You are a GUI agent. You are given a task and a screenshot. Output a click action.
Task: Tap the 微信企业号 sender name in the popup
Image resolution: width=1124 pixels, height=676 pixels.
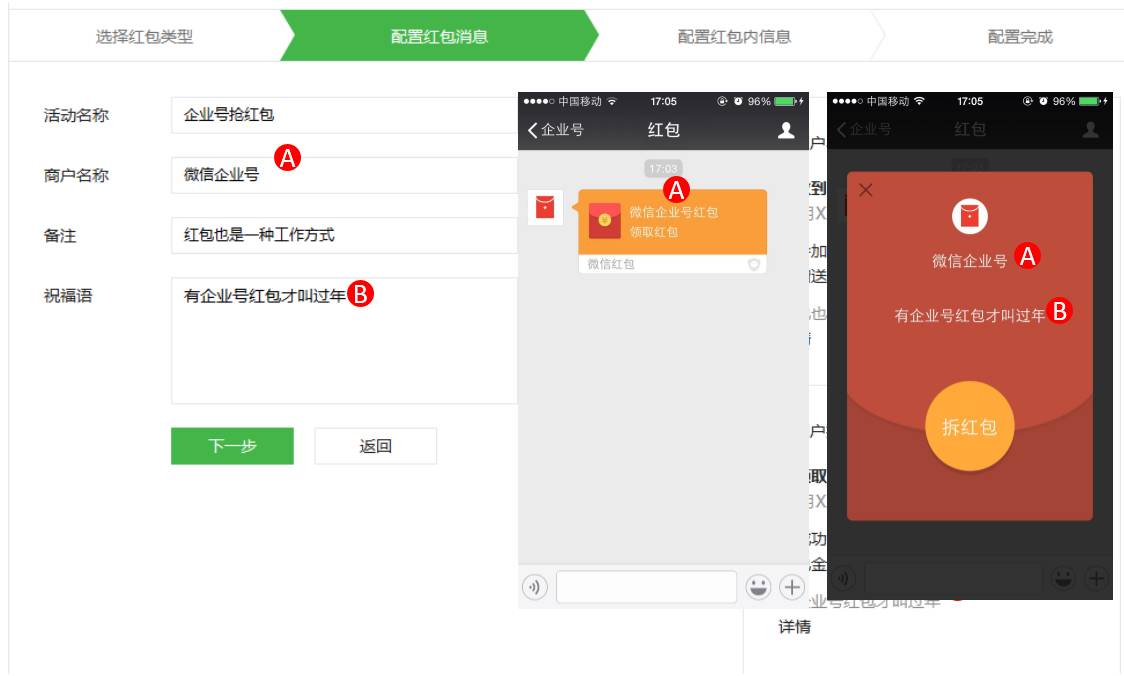click(x=969, y=261)
